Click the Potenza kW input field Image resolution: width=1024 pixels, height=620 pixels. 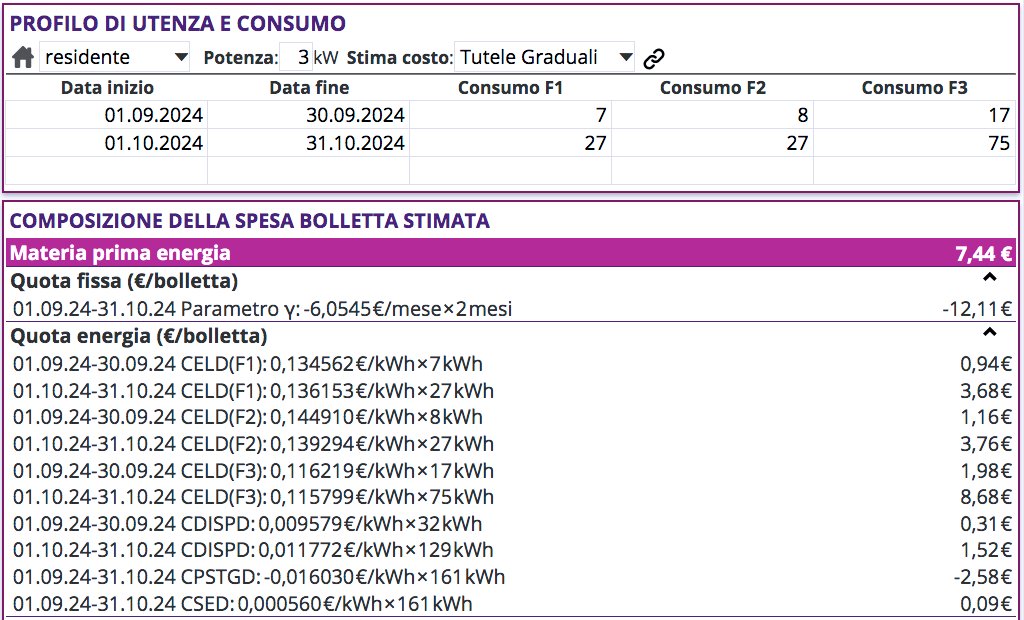[297, 58]
